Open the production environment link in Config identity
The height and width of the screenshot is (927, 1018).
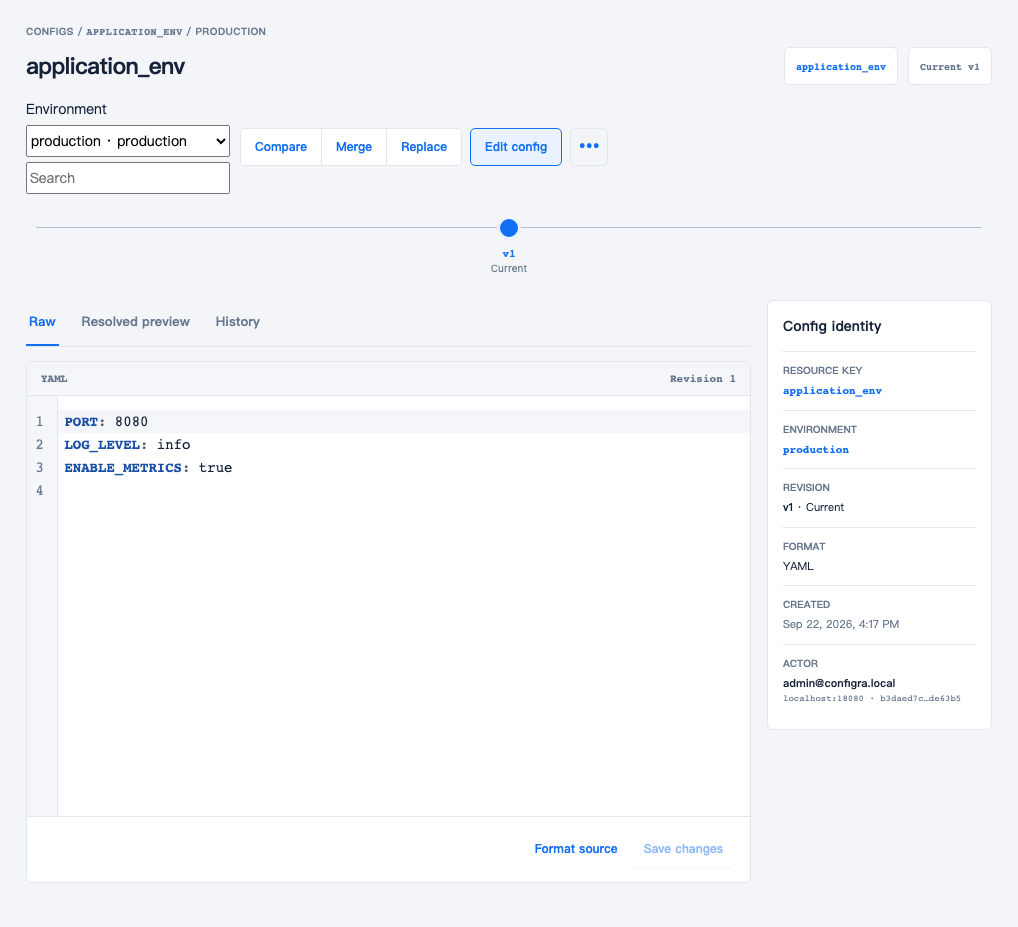(x=815, y=450)
